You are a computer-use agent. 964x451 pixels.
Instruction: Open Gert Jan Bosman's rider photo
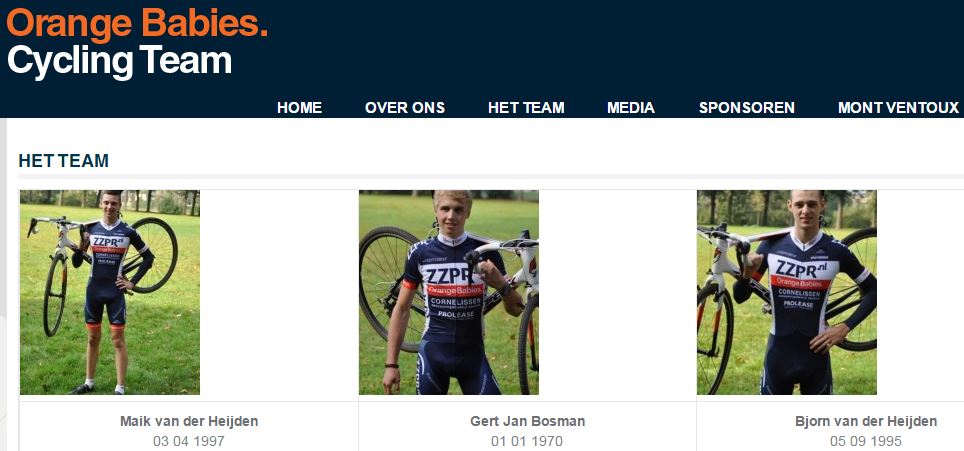pyautogui.click(x=449, y=292)
